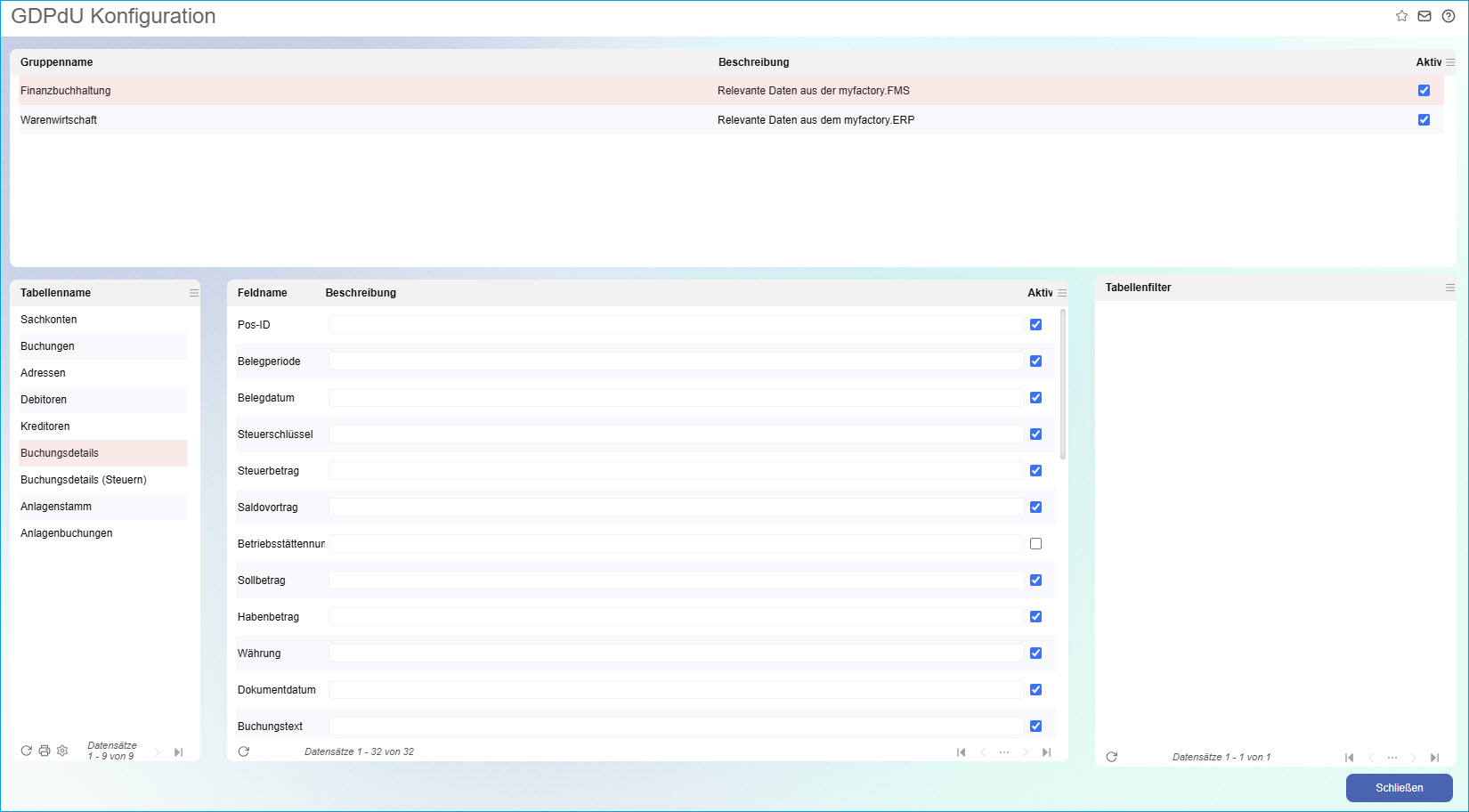Refresh the Tabellenfilter panel
Viewport: 1469px width, 812px height.
pos(1112,757)
